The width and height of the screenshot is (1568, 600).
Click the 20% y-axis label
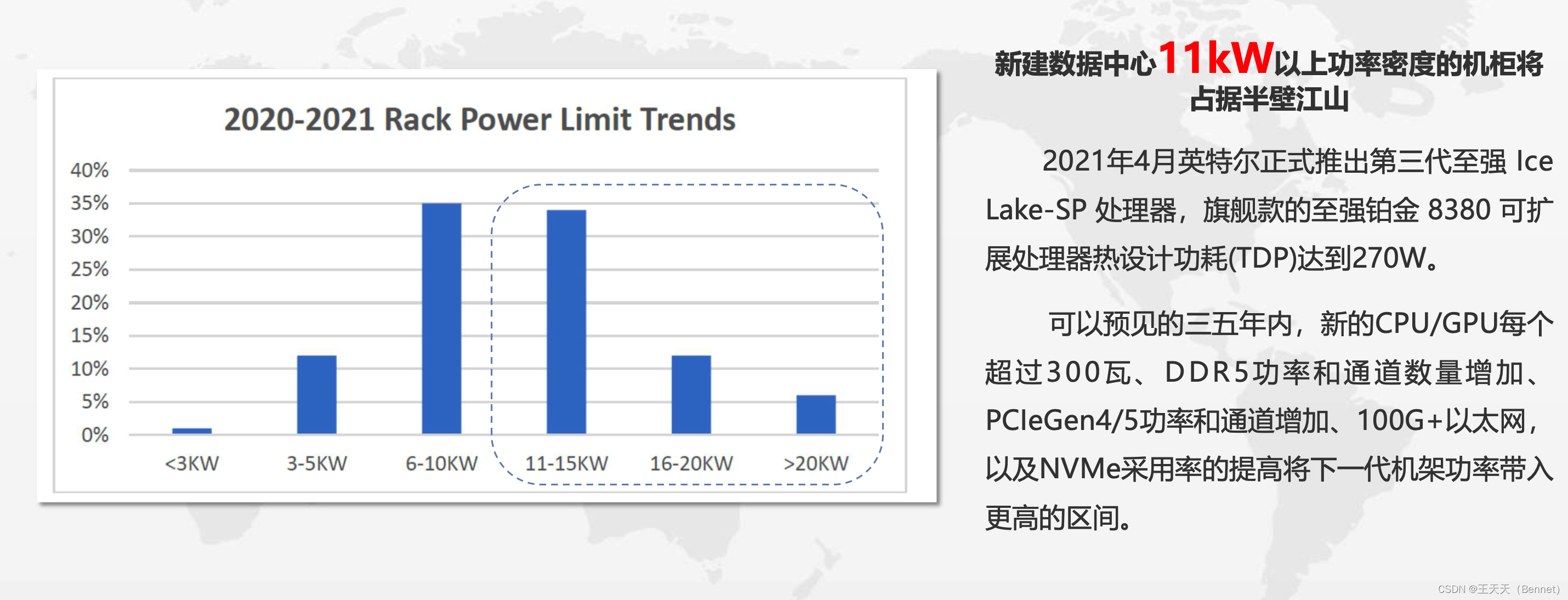tap(89, 303)
